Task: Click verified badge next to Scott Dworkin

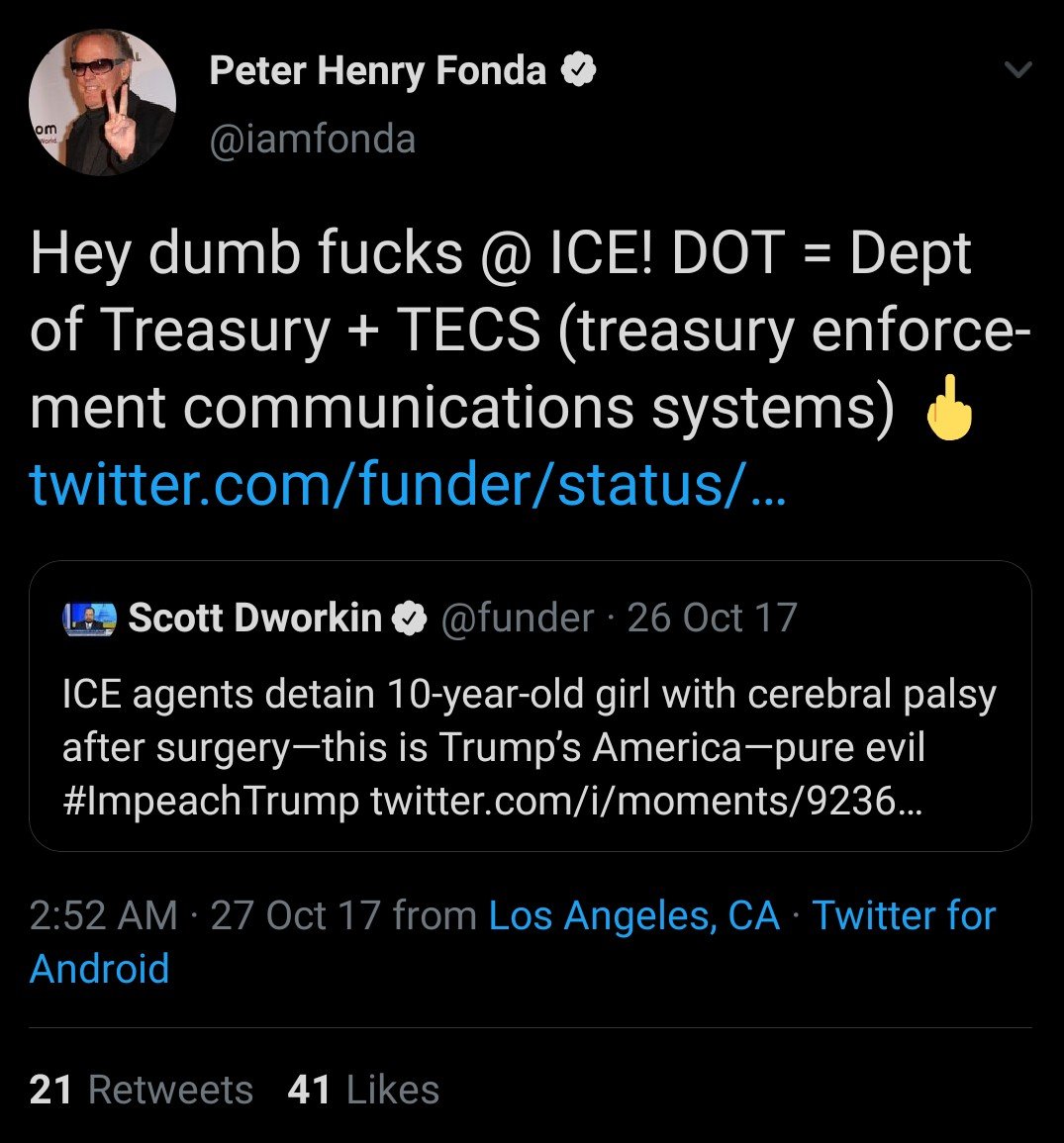Action: coord(409,619)
